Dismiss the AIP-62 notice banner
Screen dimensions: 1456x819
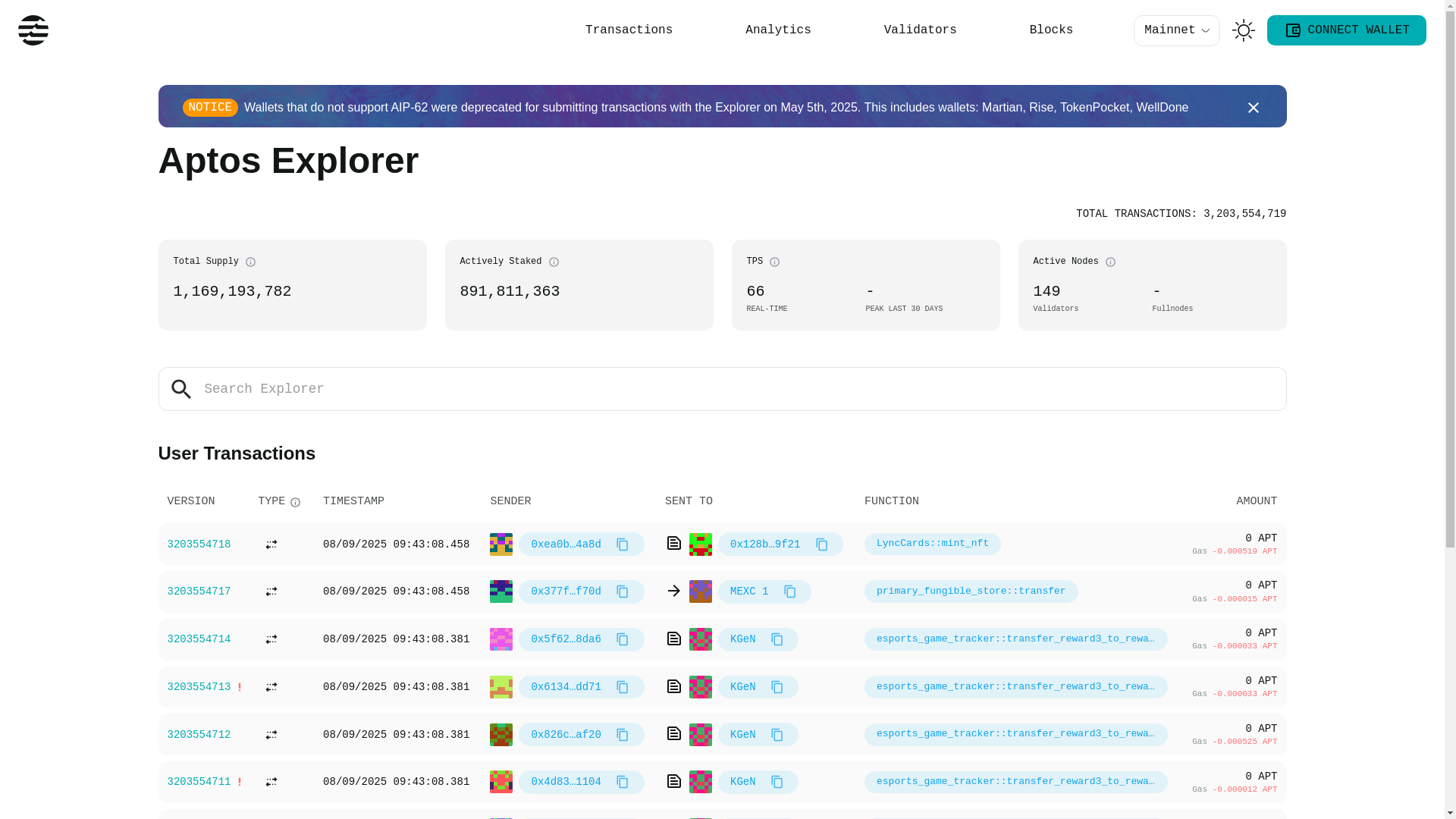pos(1253,108)
